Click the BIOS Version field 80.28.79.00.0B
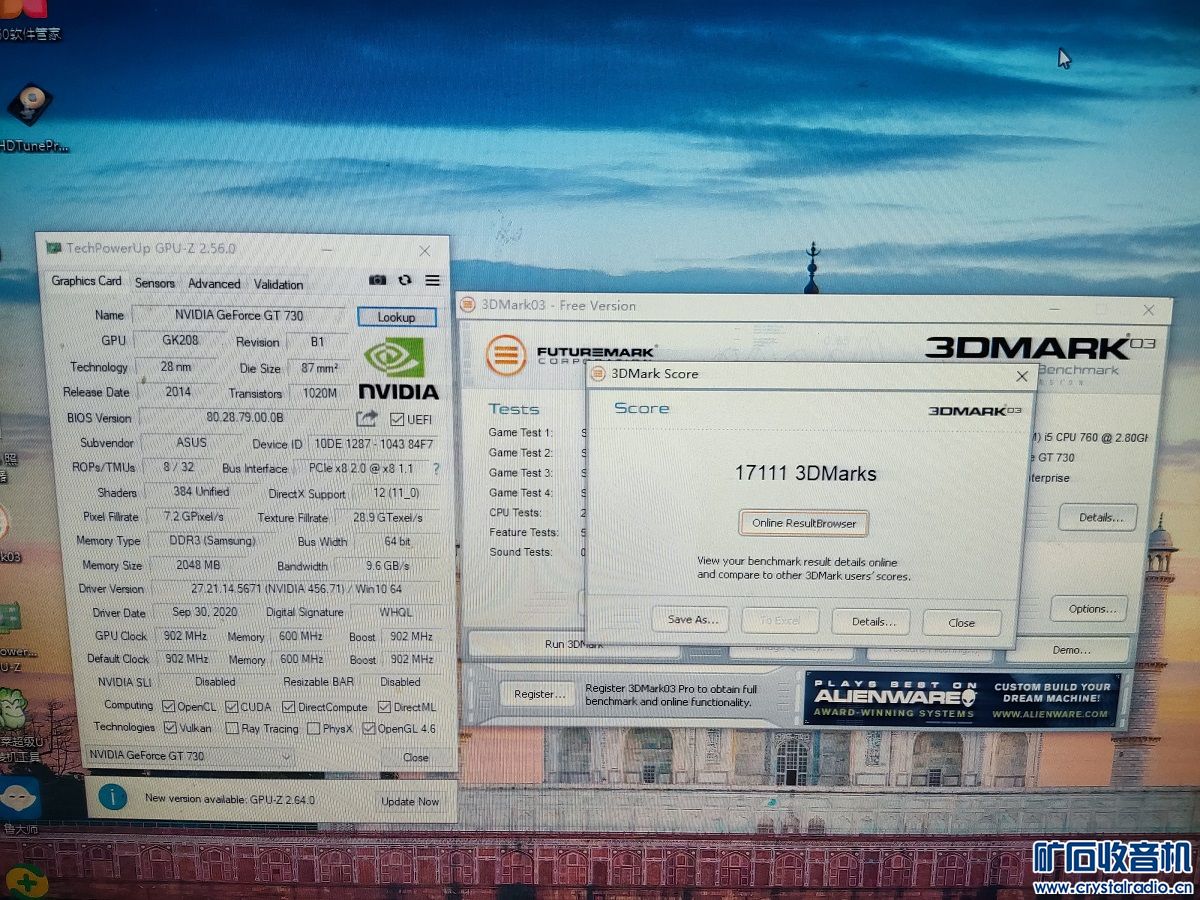1200x900 pixels. coord(245,417)
